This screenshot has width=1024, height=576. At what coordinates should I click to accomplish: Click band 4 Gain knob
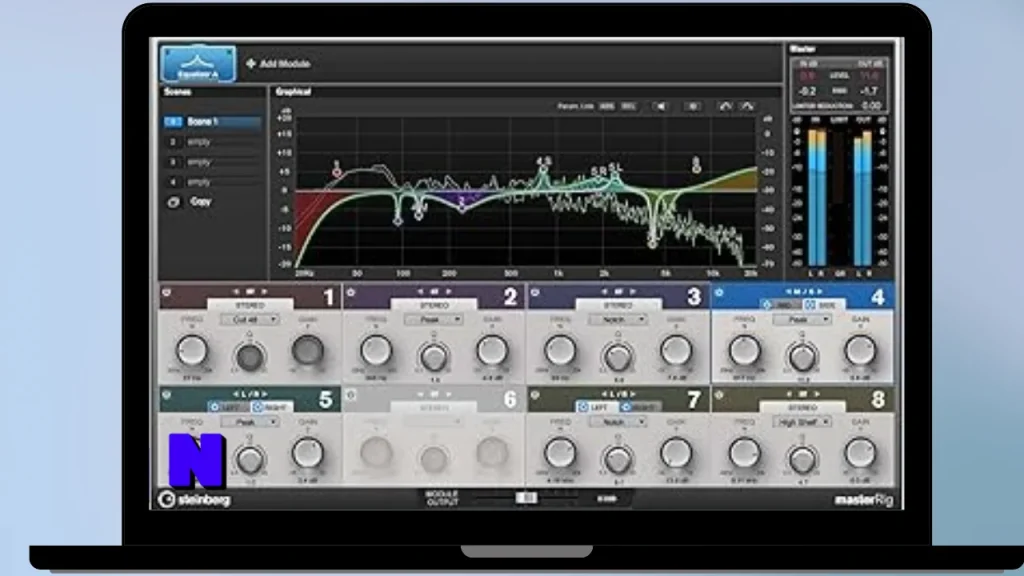click(860, 351)
